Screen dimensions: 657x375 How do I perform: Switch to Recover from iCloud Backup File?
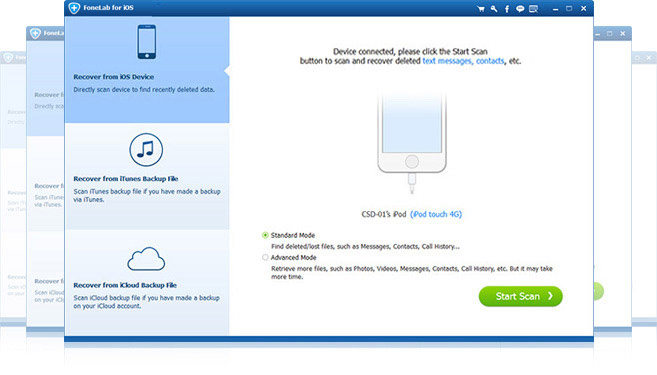pyautogui.click(x=147, y=282)
